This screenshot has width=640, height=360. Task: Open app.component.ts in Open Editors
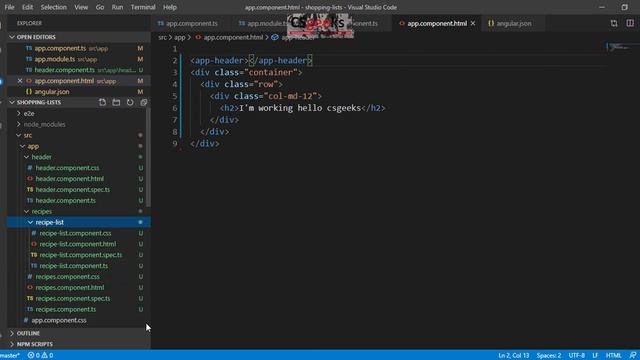(60, 48)
